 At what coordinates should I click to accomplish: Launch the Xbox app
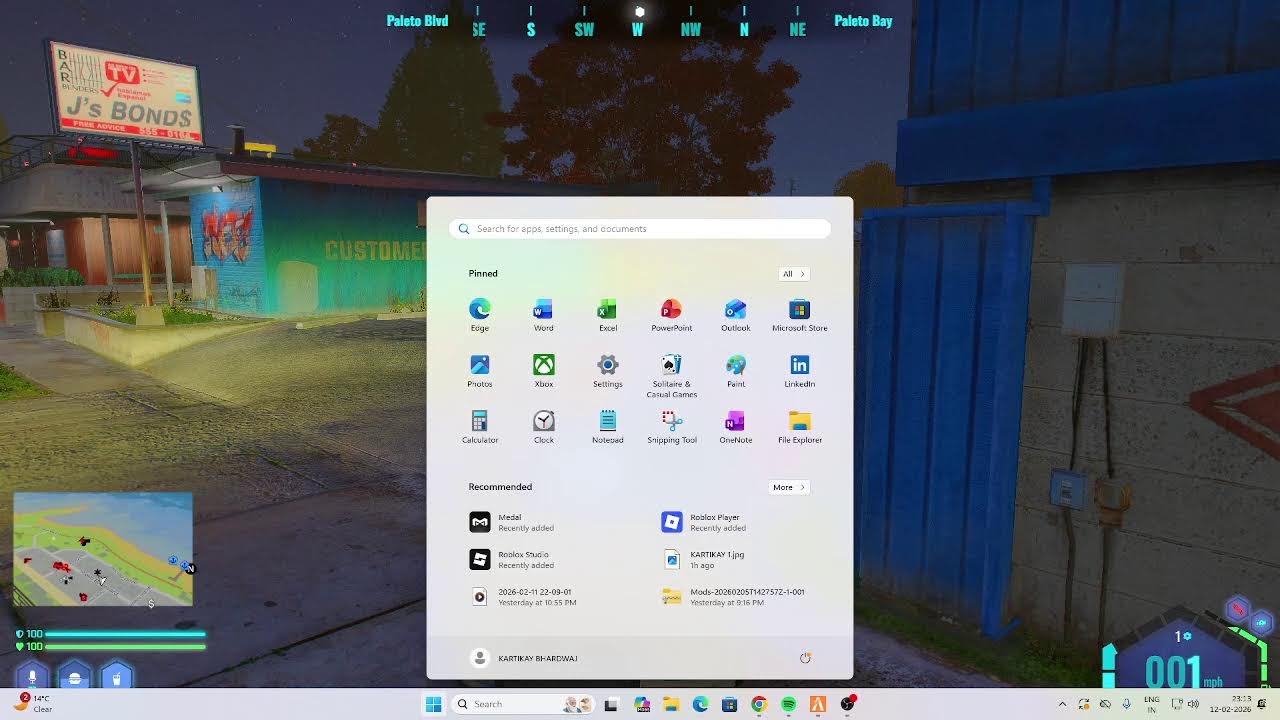click(543, 371)
